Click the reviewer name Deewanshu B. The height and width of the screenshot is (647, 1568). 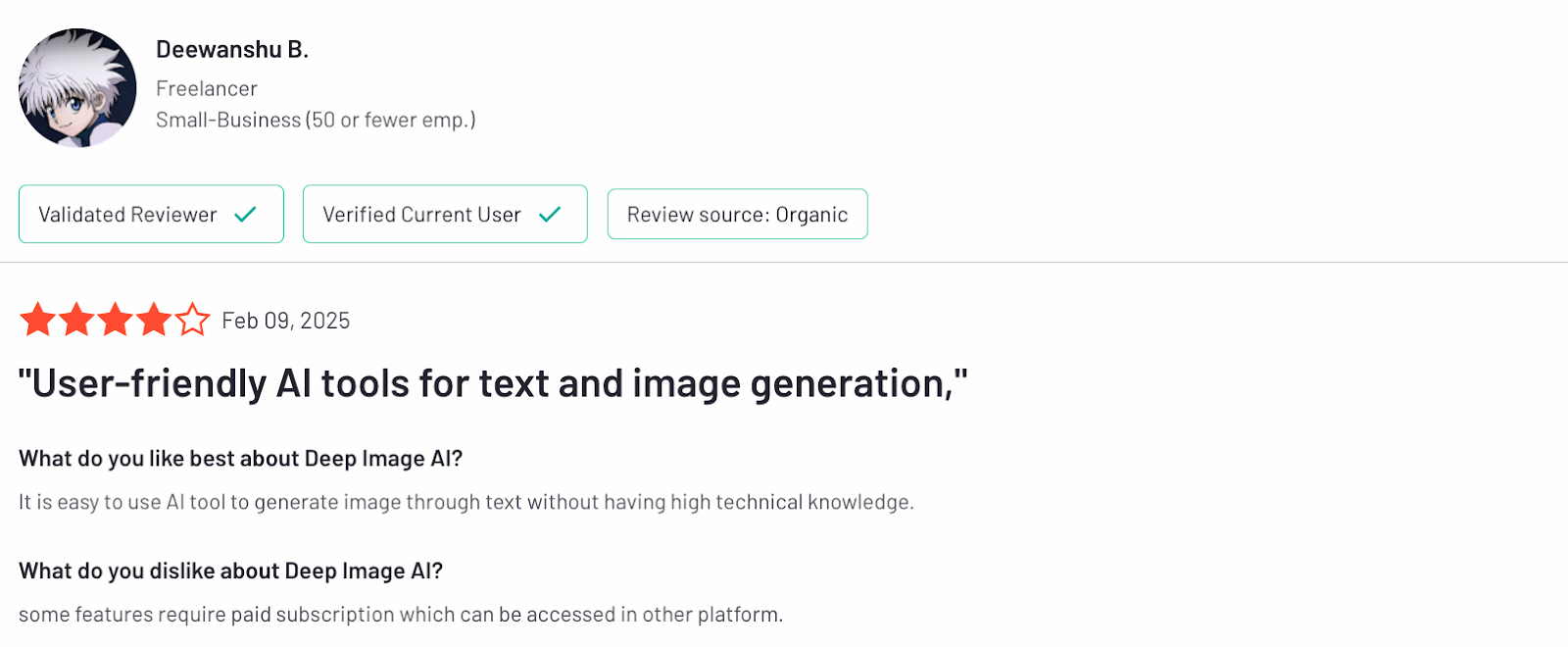point(232,50)
